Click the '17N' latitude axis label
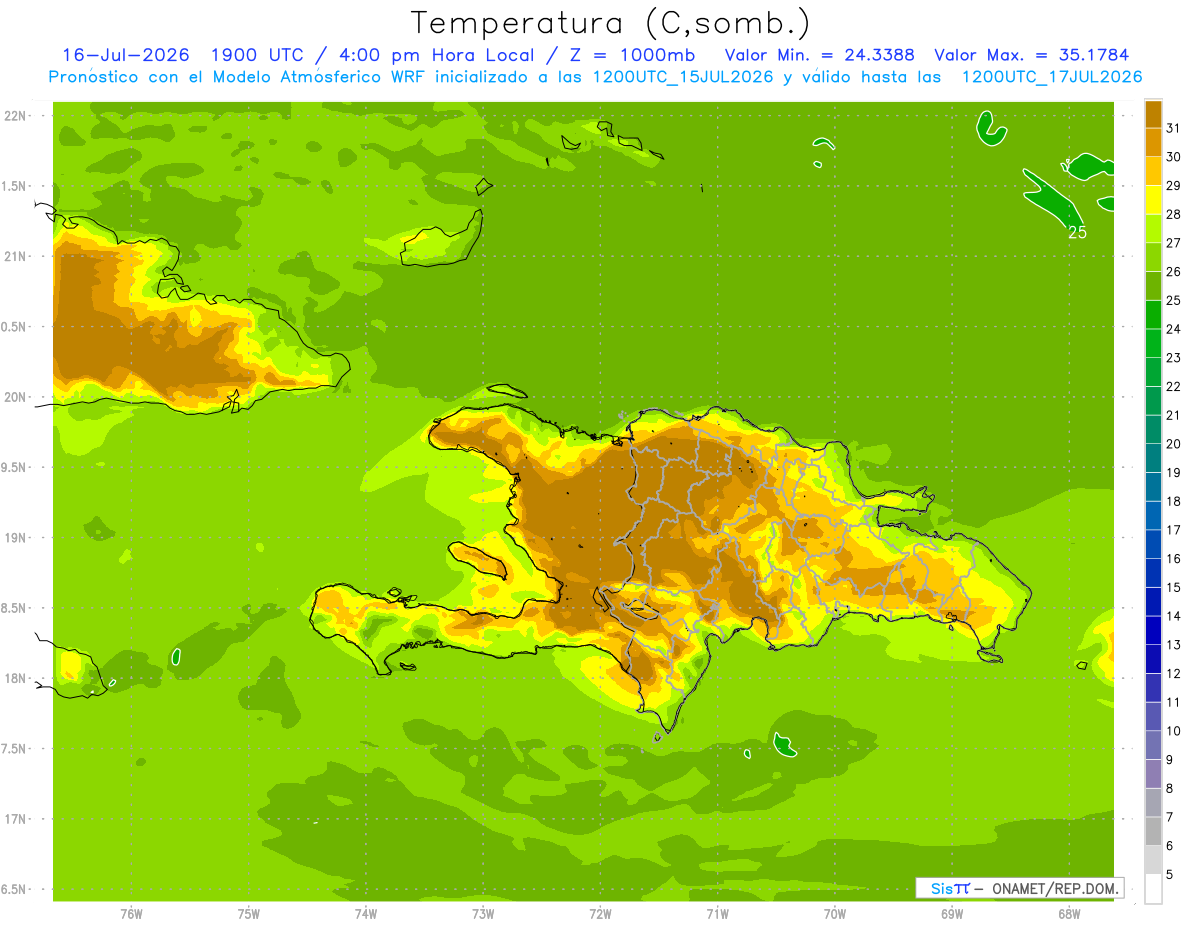1200x927 pixels. click(x=16, y=820)
